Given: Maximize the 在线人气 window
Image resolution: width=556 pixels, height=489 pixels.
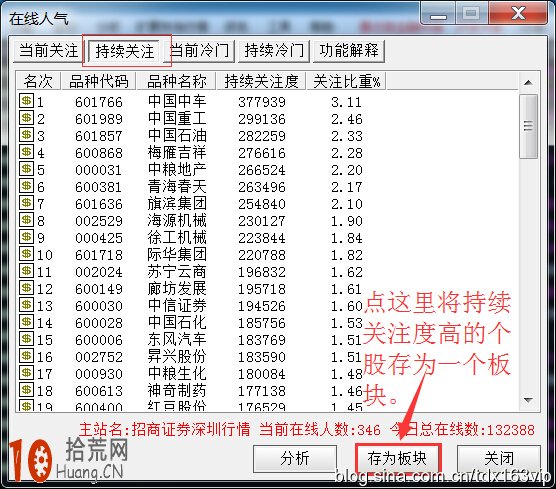Looking at the screenshot, I should [472, 14].
